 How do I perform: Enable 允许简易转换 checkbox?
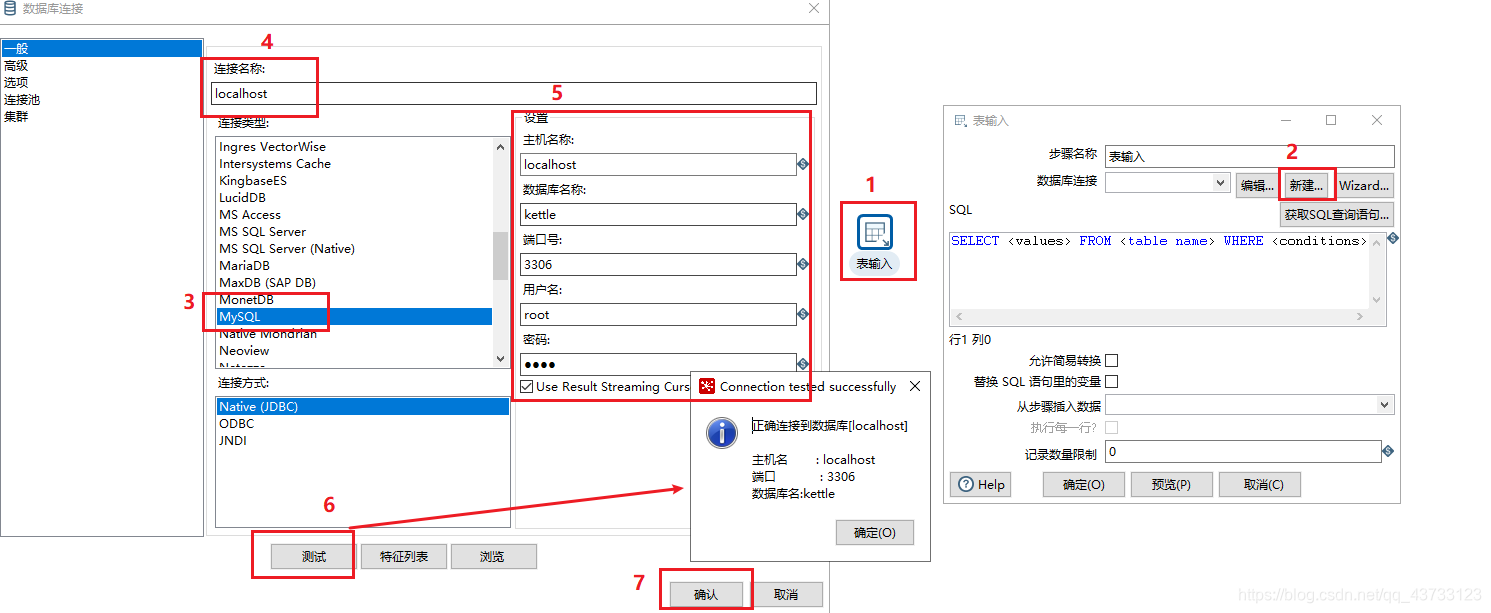click(x=1111, y=360)
